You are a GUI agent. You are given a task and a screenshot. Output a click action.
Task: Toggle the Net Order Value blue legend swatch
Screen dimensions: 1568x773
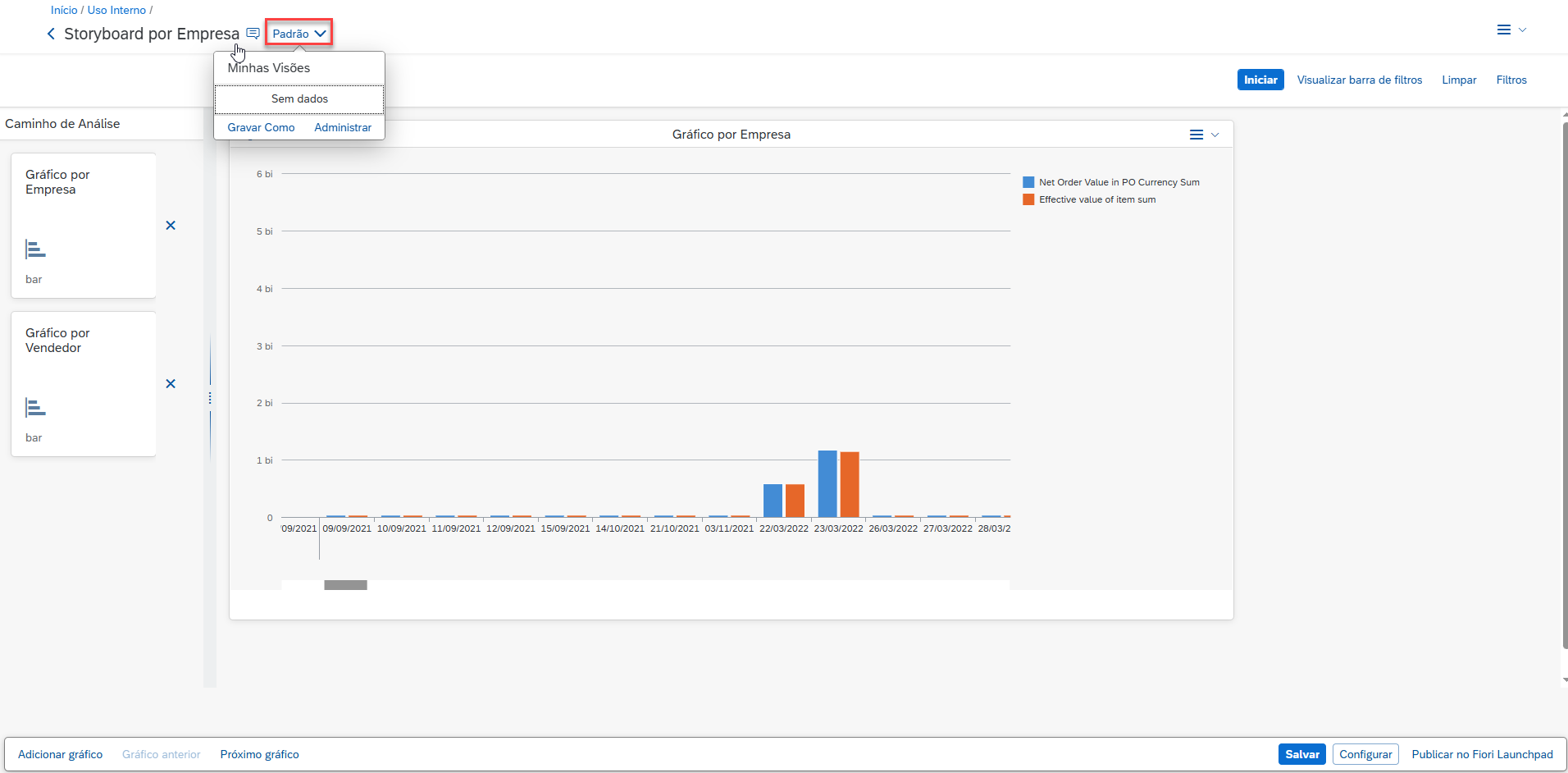(1028, 182)
